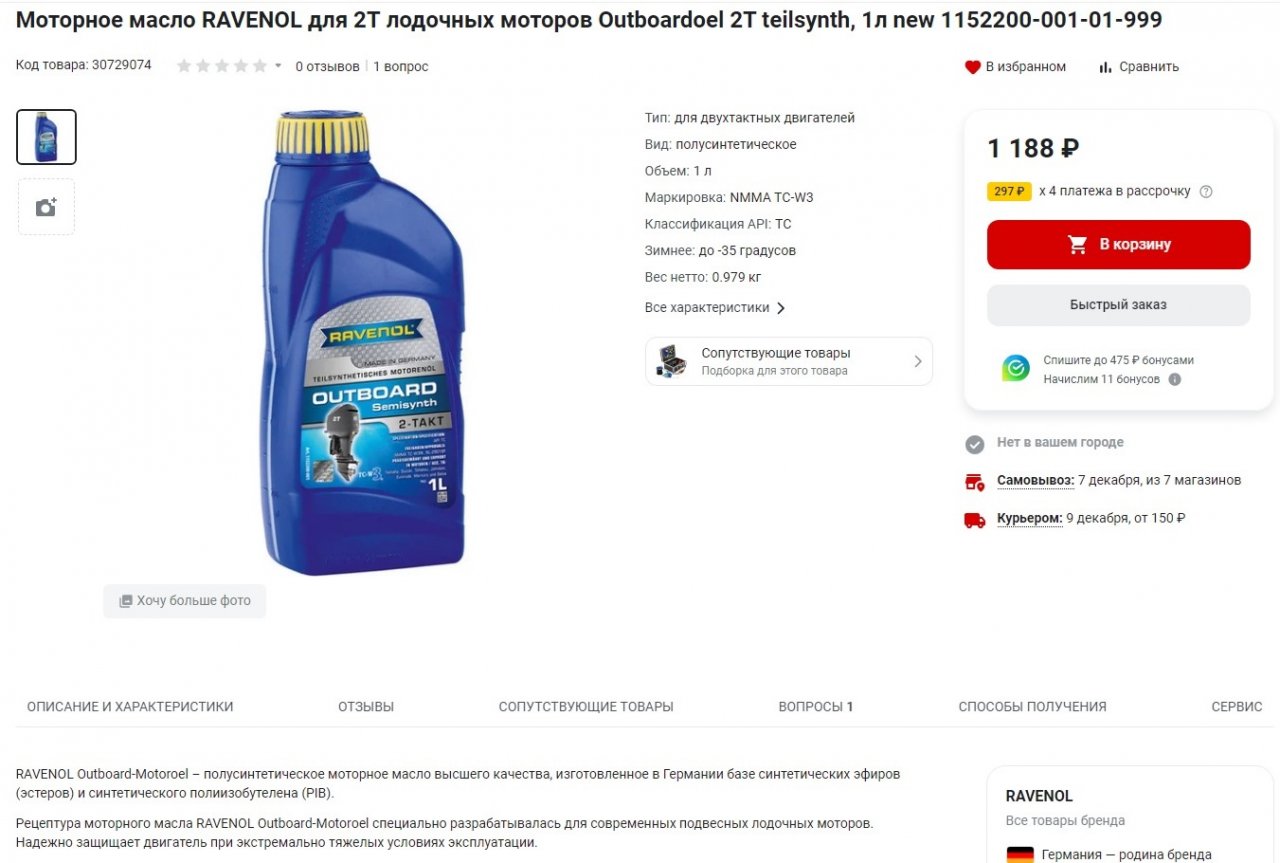
Task: Click the installment info question mark icon
Action: 1206,191
